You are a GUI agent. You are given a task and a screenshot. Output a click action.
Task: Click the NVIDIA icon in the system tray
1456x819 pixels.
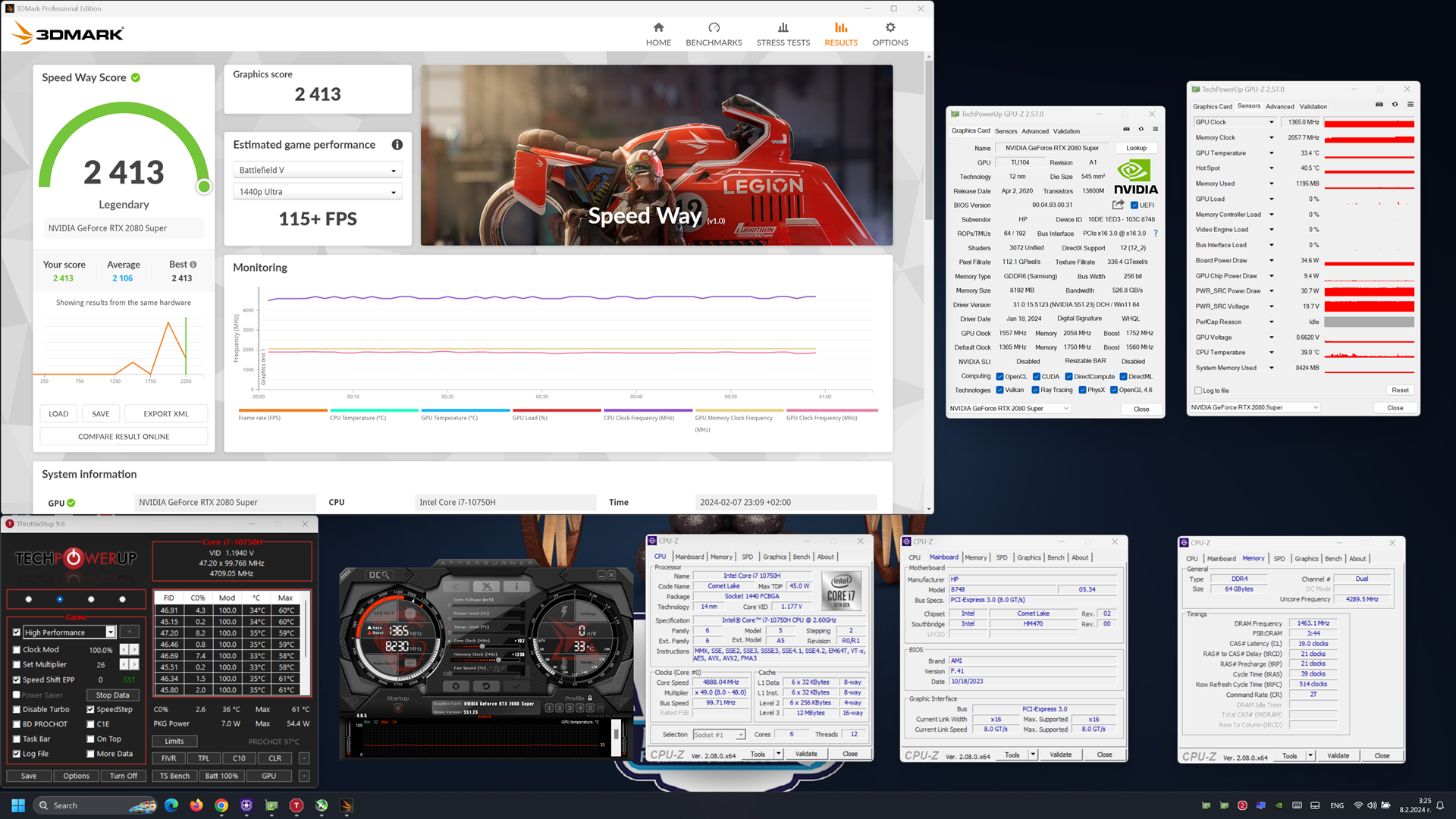pos(1279,805)
